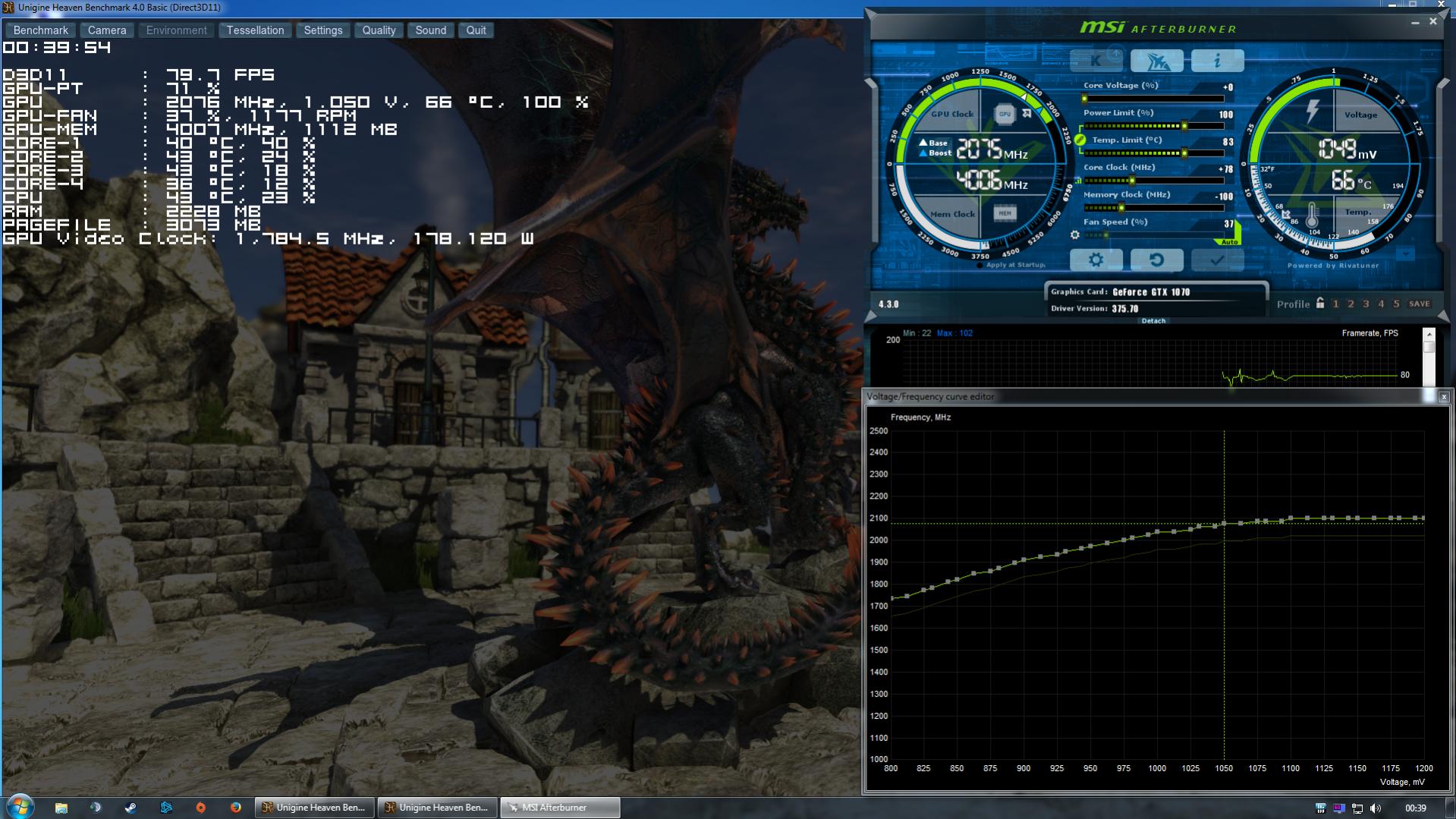Click the MEM chip icon near Mem Clock
The image size is (1456, 819).
1005,213
